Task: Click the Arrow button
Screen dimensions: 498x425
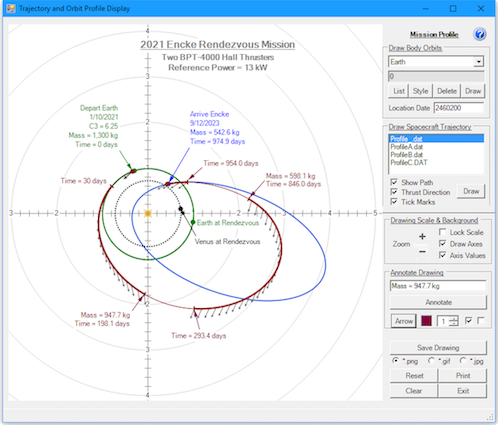Action: [x=404, y=321]
